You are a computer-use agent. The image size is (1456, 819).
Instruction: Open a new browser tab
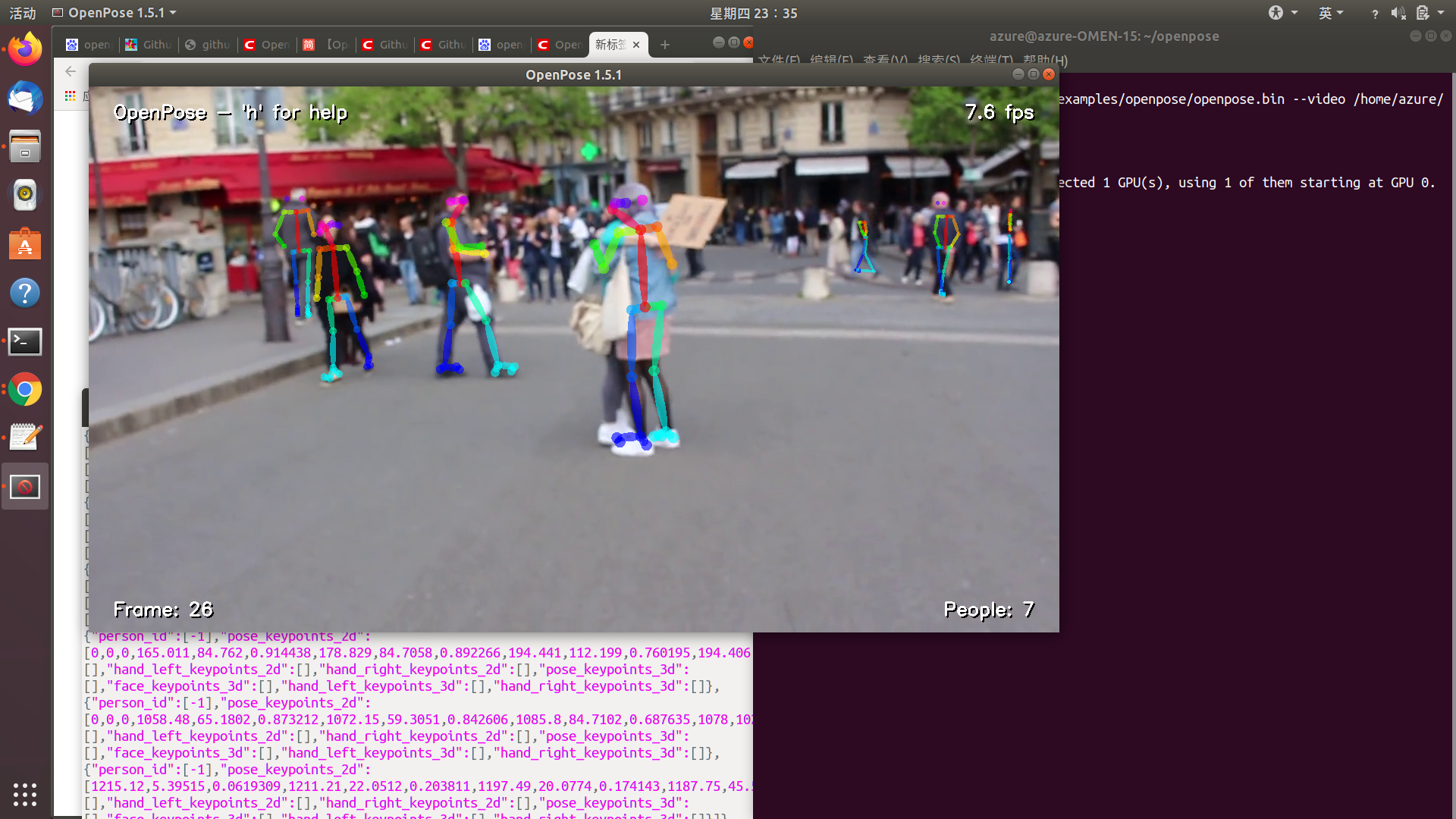(665, 45)
